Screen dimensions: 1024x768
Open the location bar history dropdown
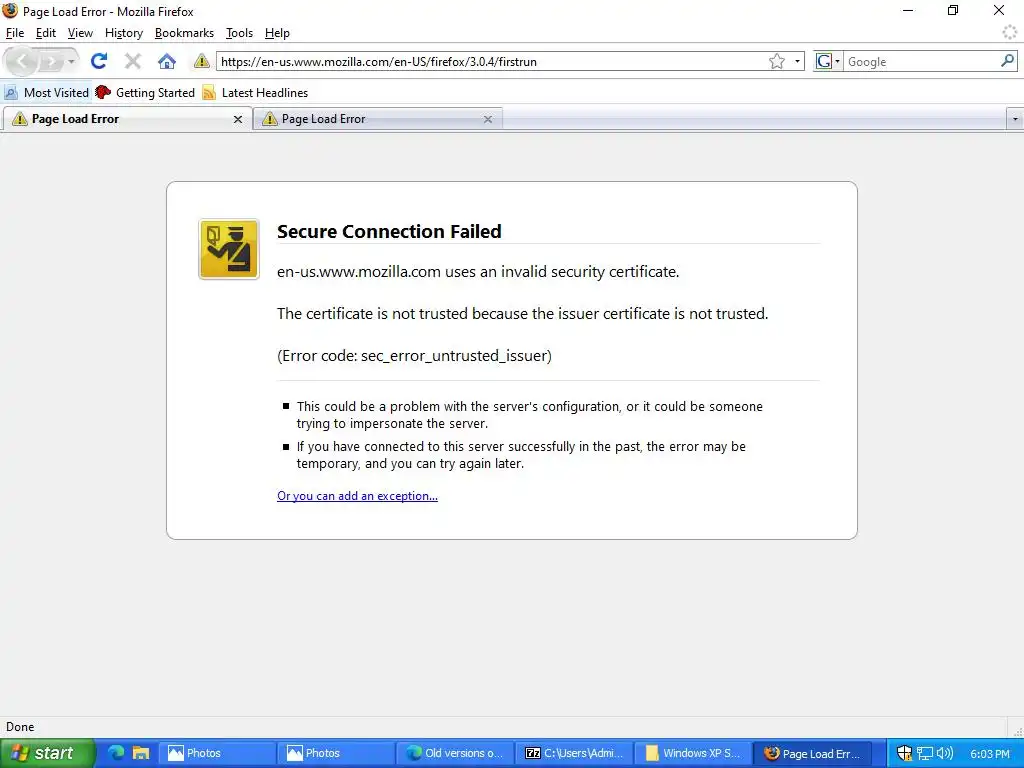click(x=797, y=61)
